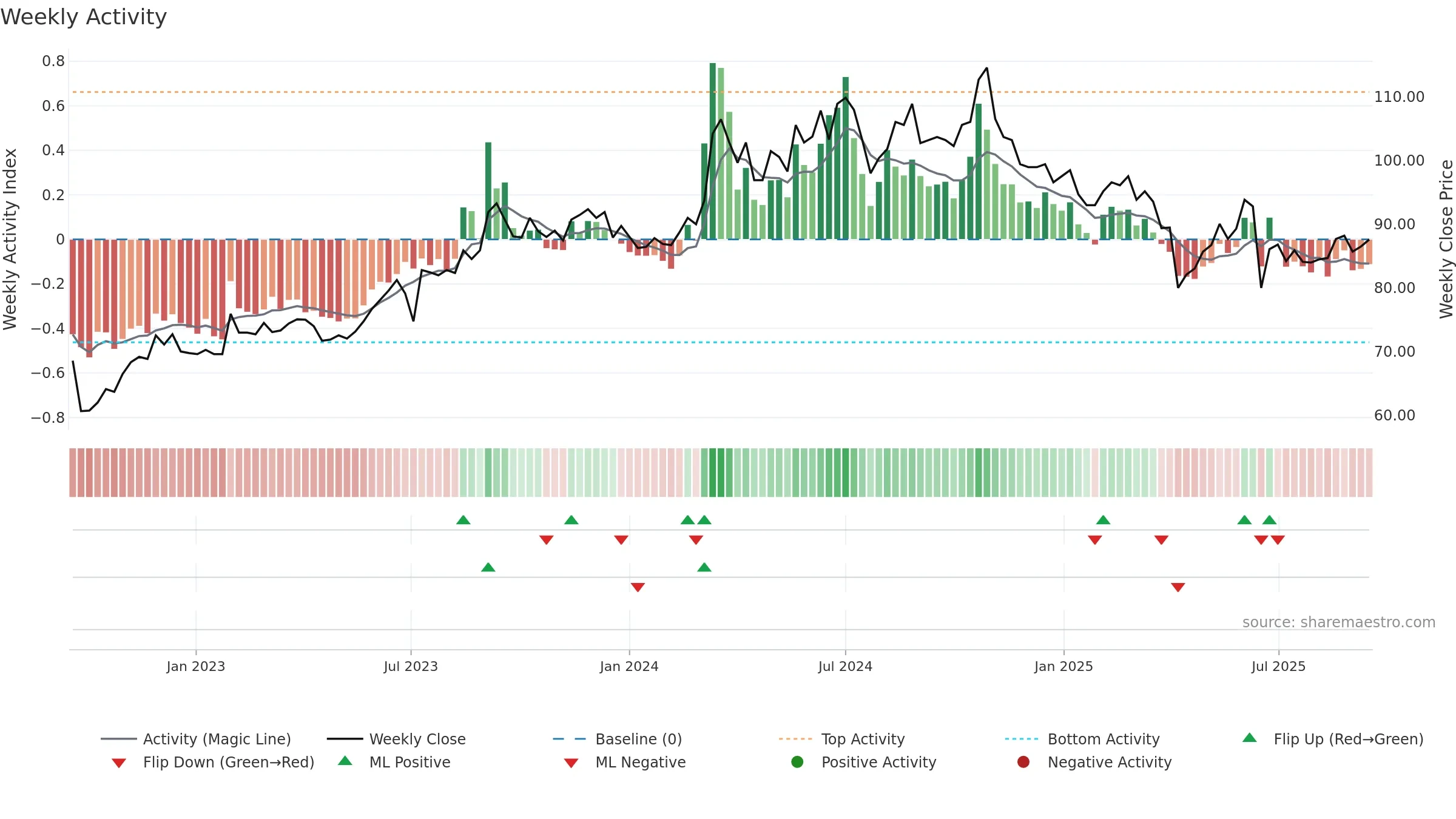This screenshot has height=819, width=1456.
Task: Click the Jul 2025 x-axis label
Action: (x=1278, y=666)
